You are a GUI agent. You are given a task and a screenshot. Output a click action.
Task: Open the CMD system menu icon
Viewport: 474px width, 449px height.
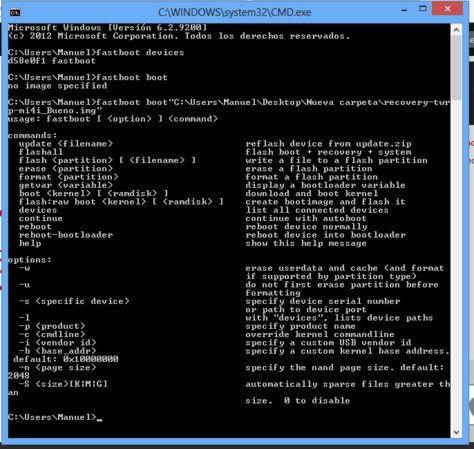(15, 13)
